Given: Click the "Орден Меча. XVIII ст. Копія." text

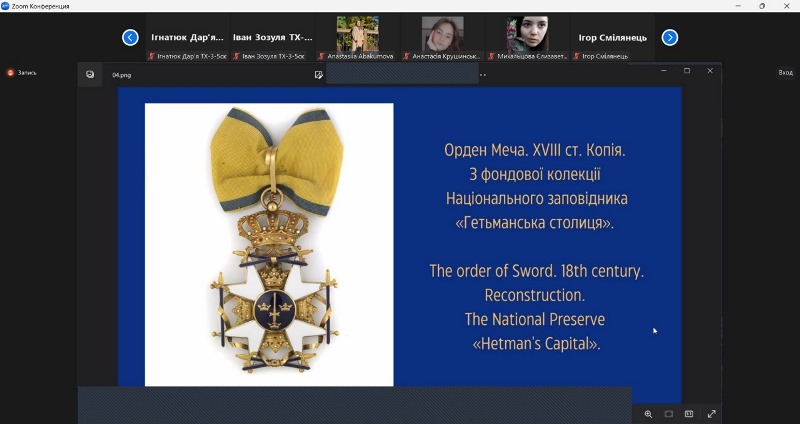Looking at the screenshot, I should point(535,151).
